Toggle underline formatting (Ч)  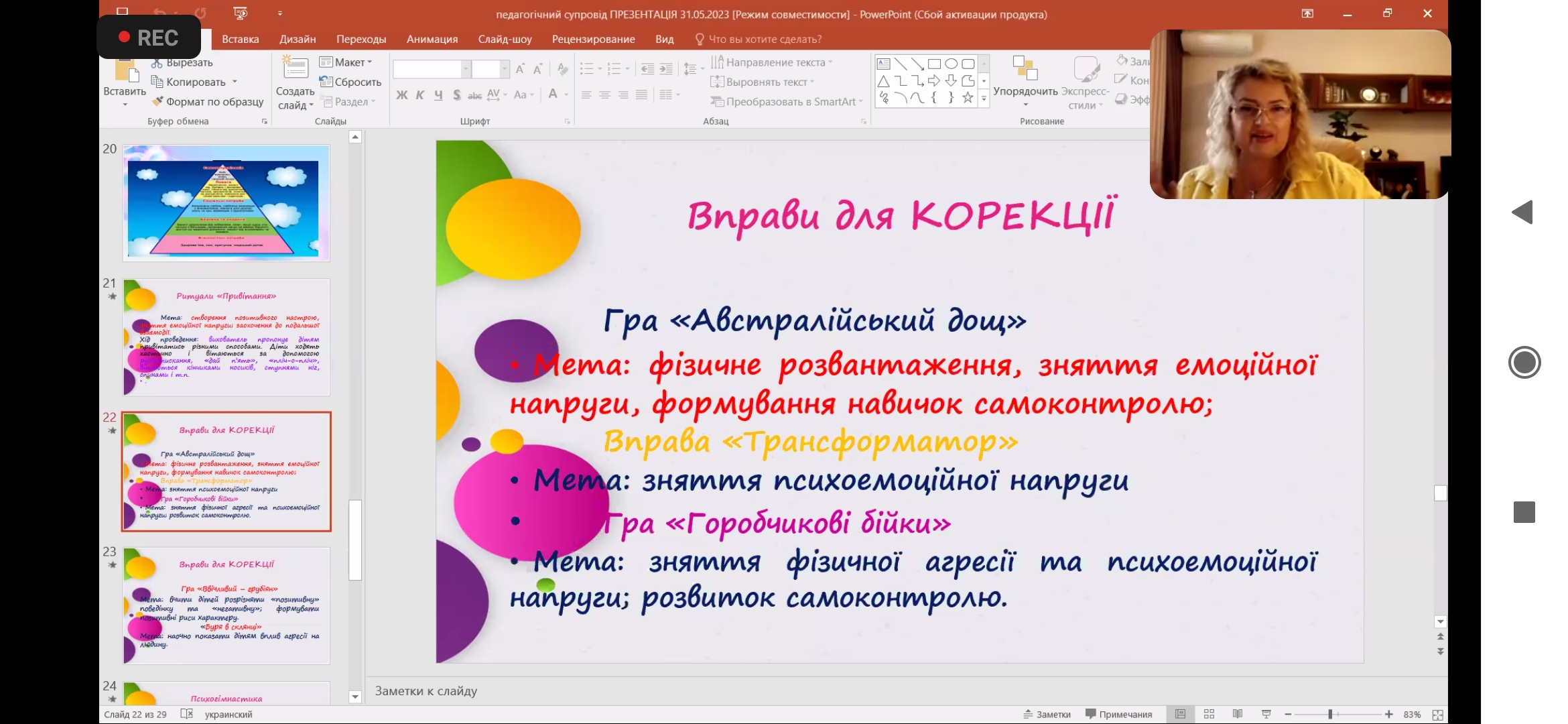click(x=438, y=95)
